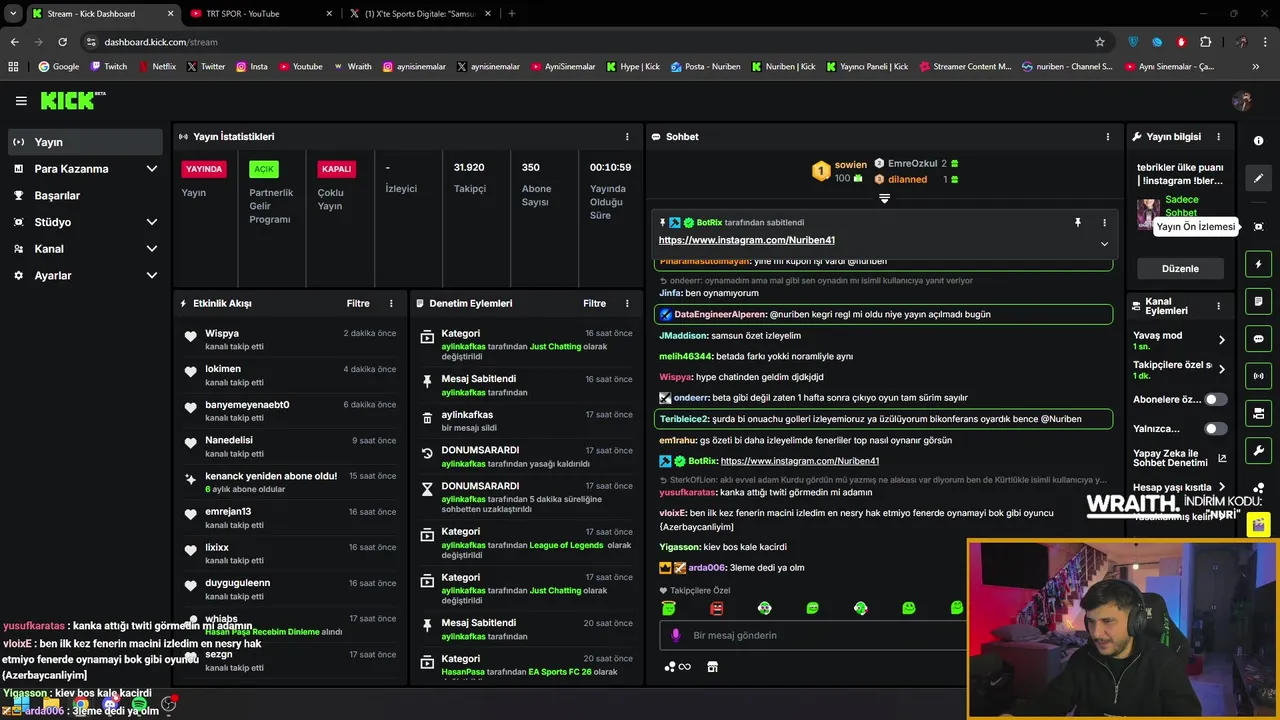Open BotRix instagram link in chat messages

pyautogui.click(x=799, y=461)
